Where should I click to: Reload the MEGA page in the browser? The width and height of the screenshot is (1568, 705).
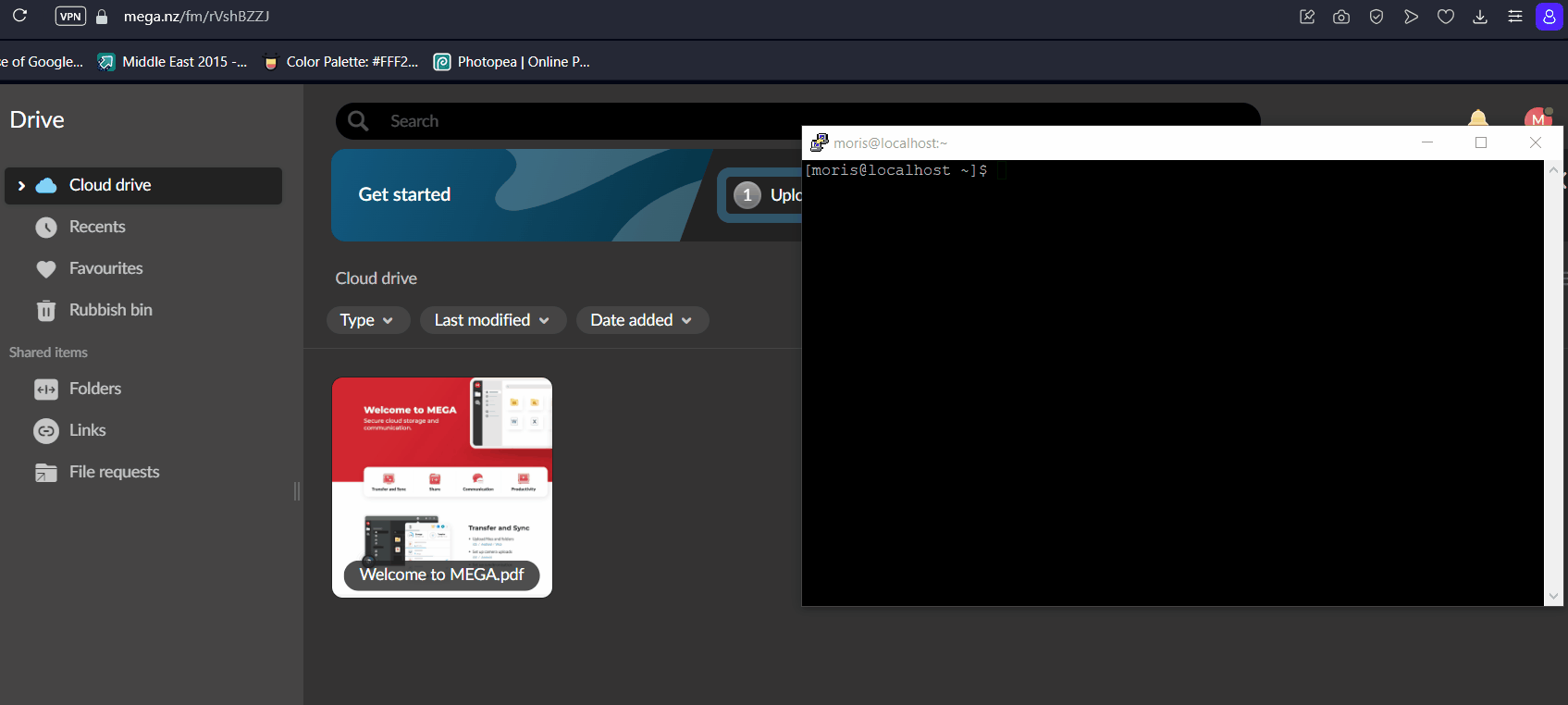pos(19,16)
